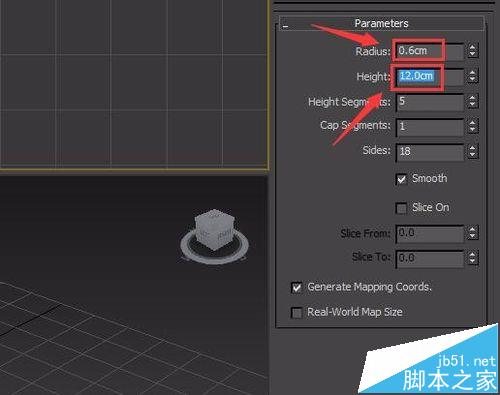Click the "Slice To:" label text
The image size is (500, 395).
point(371,257)
